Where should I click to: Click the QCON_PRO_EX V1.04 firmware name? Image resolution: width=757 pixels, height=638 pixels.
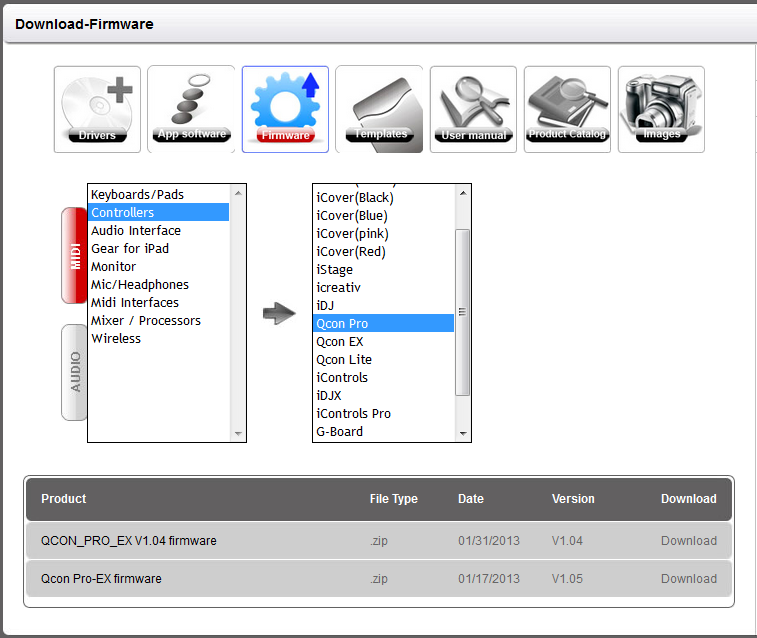[x=128, y=541]
